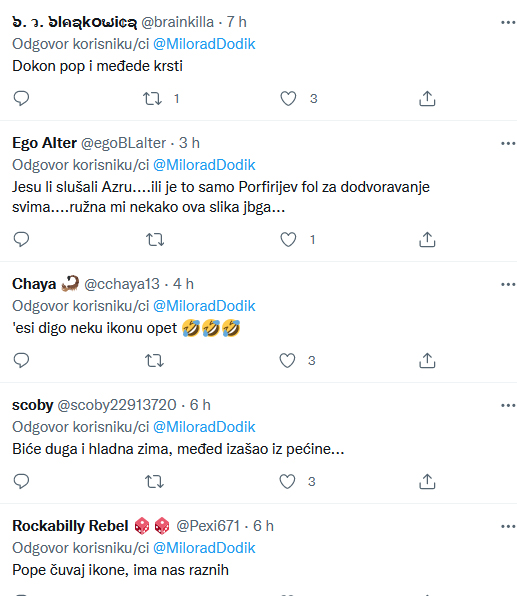The width and height of the screenshot is (517, 596).
Task: Open Rockabilly Rebel tweet options menu
Action: click(508, 526)
